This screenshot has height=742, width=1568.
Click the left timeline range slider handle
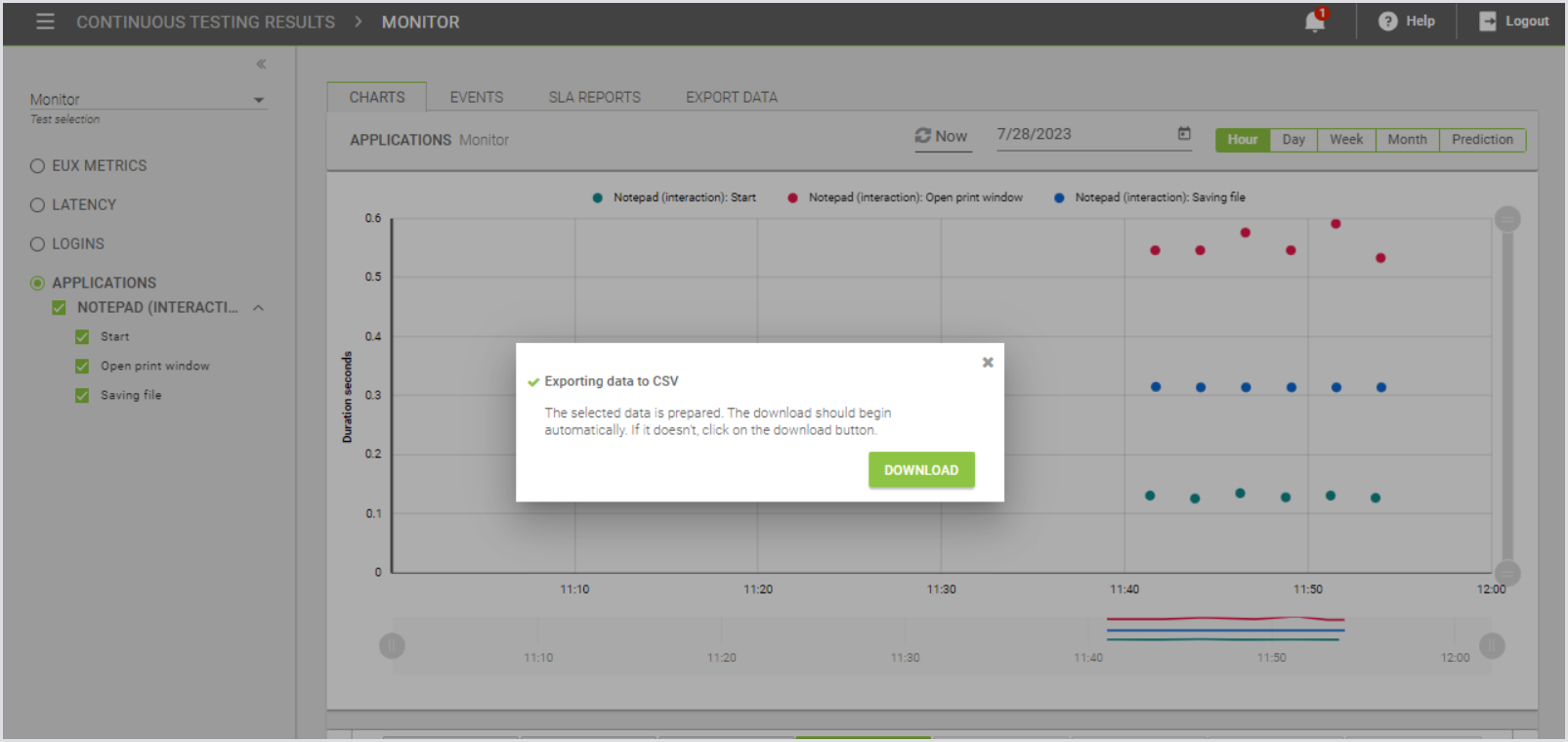pos(392,646)
